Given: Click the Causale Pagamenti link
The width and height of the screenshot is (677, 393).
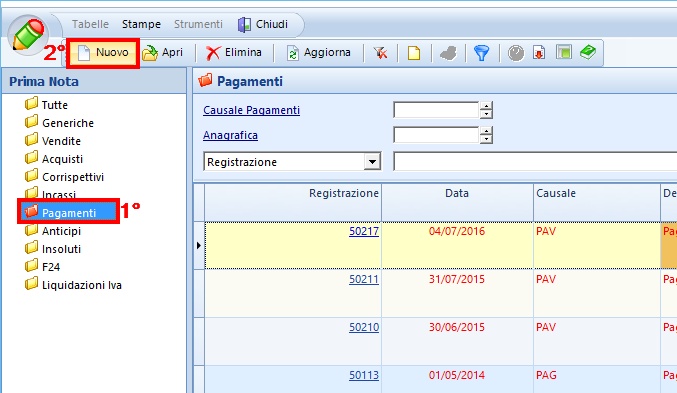Looking at the screenshot, I should (251, 110).
